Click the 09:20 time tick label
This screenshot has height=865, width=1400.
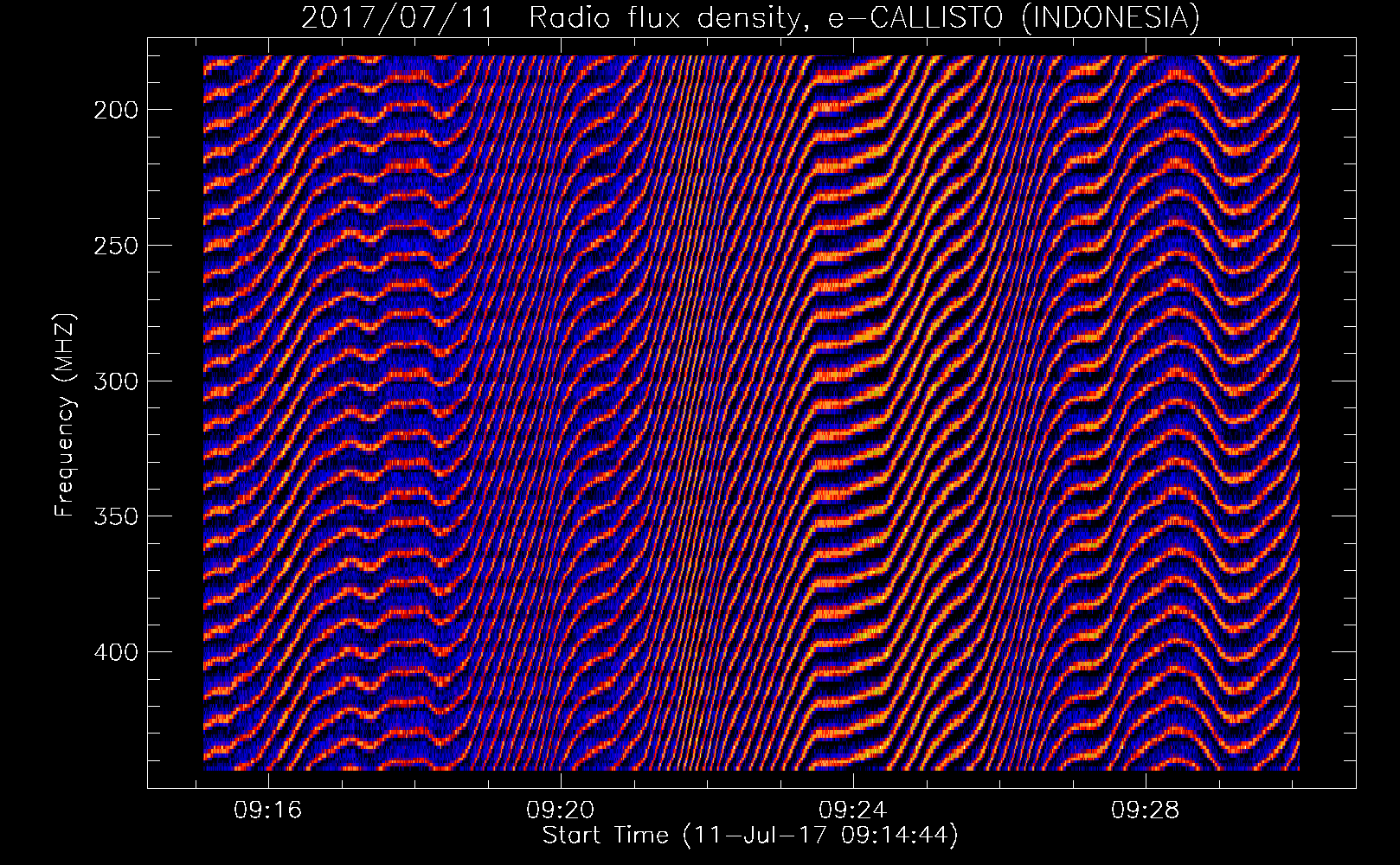click(561, 811)
